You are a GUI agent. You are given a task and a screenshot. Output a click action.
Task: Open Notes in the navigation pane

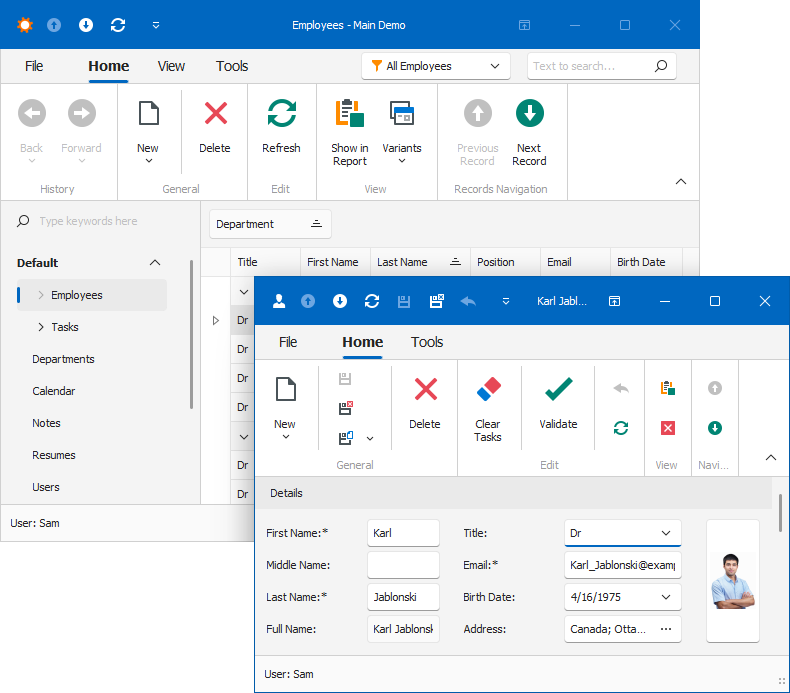(46, 423)
